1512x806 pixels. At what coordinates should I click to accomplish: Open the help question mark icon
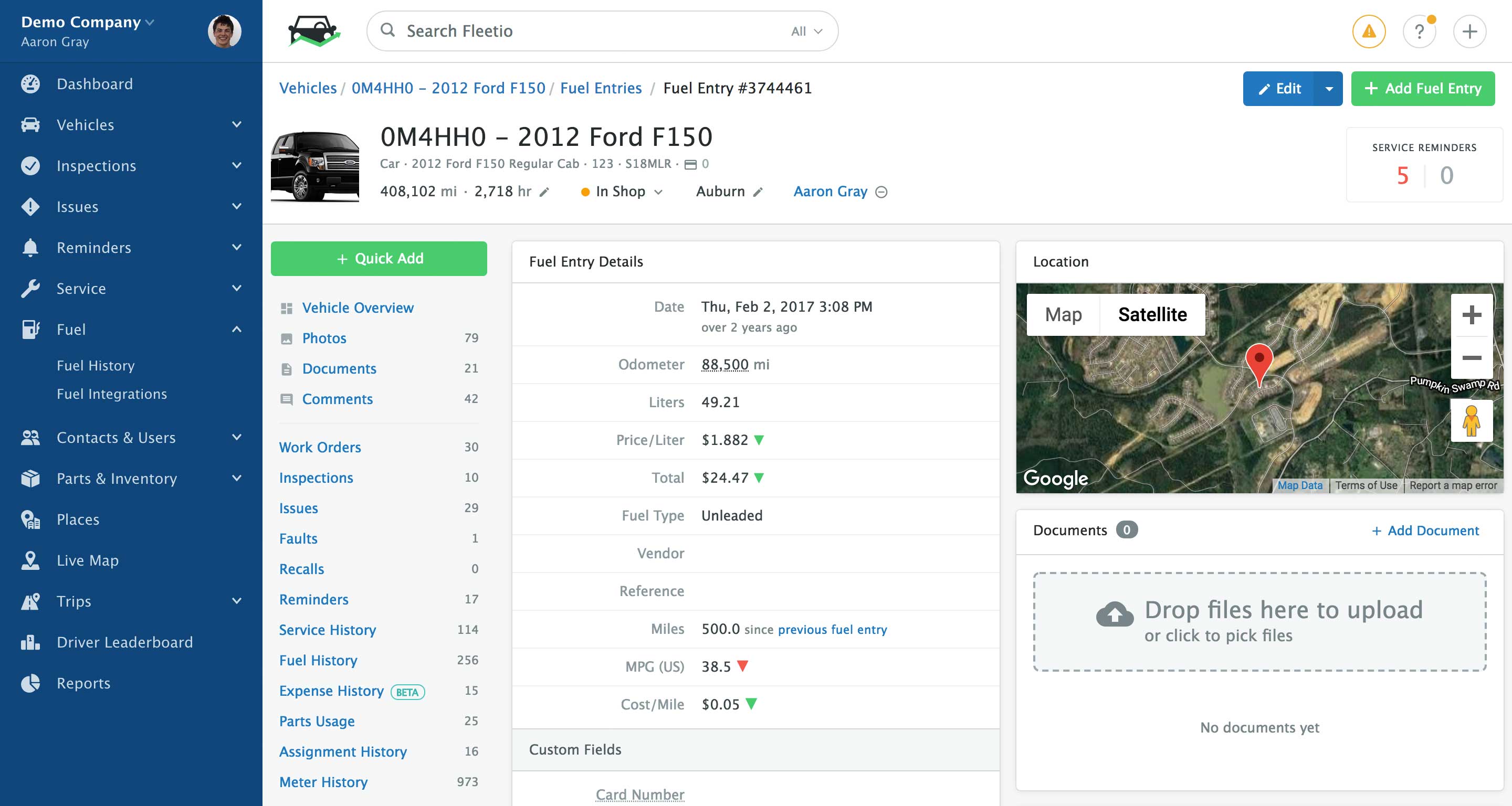coord(1419,31)
